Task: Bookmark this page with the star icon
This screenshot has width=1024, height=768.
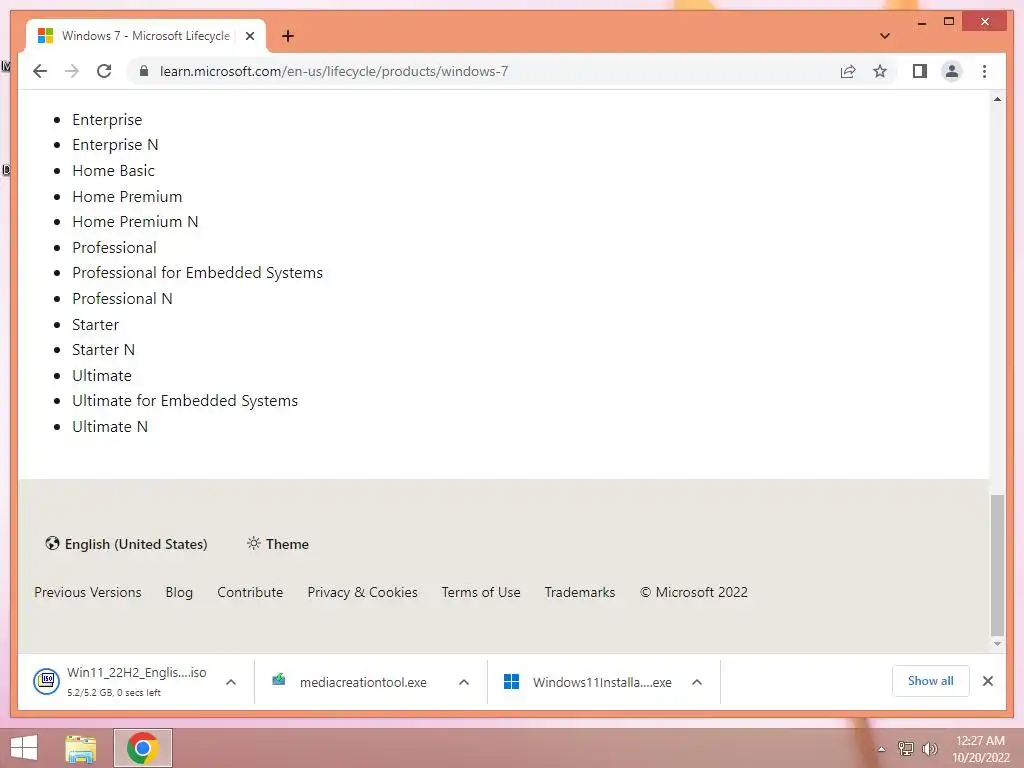Action: click(x=880, y=71)
